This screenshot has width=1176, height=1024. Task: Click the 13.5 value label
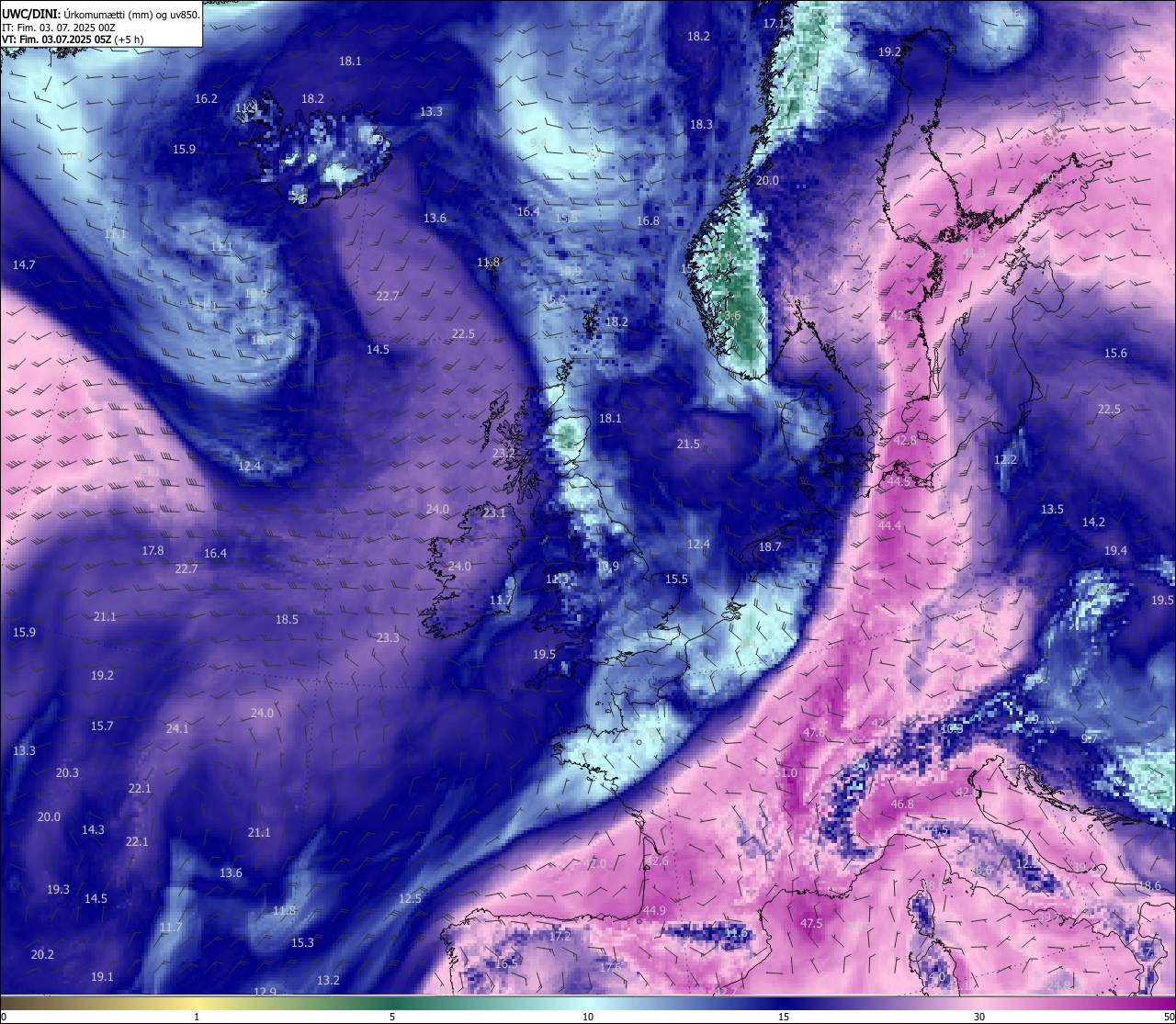(1052, 509)
